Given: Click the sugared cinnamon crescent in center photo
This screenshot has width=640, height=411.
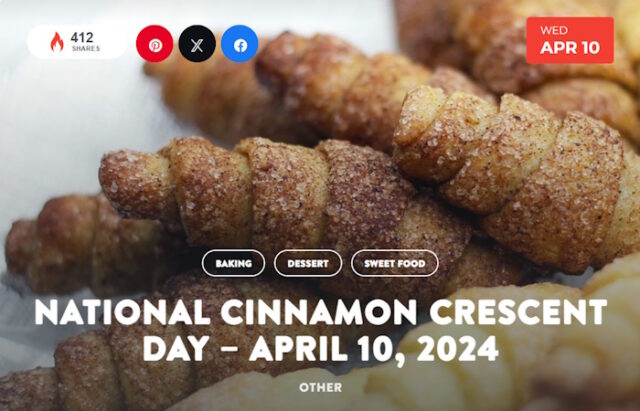Looking at the screenshot, I should (286, 196).
